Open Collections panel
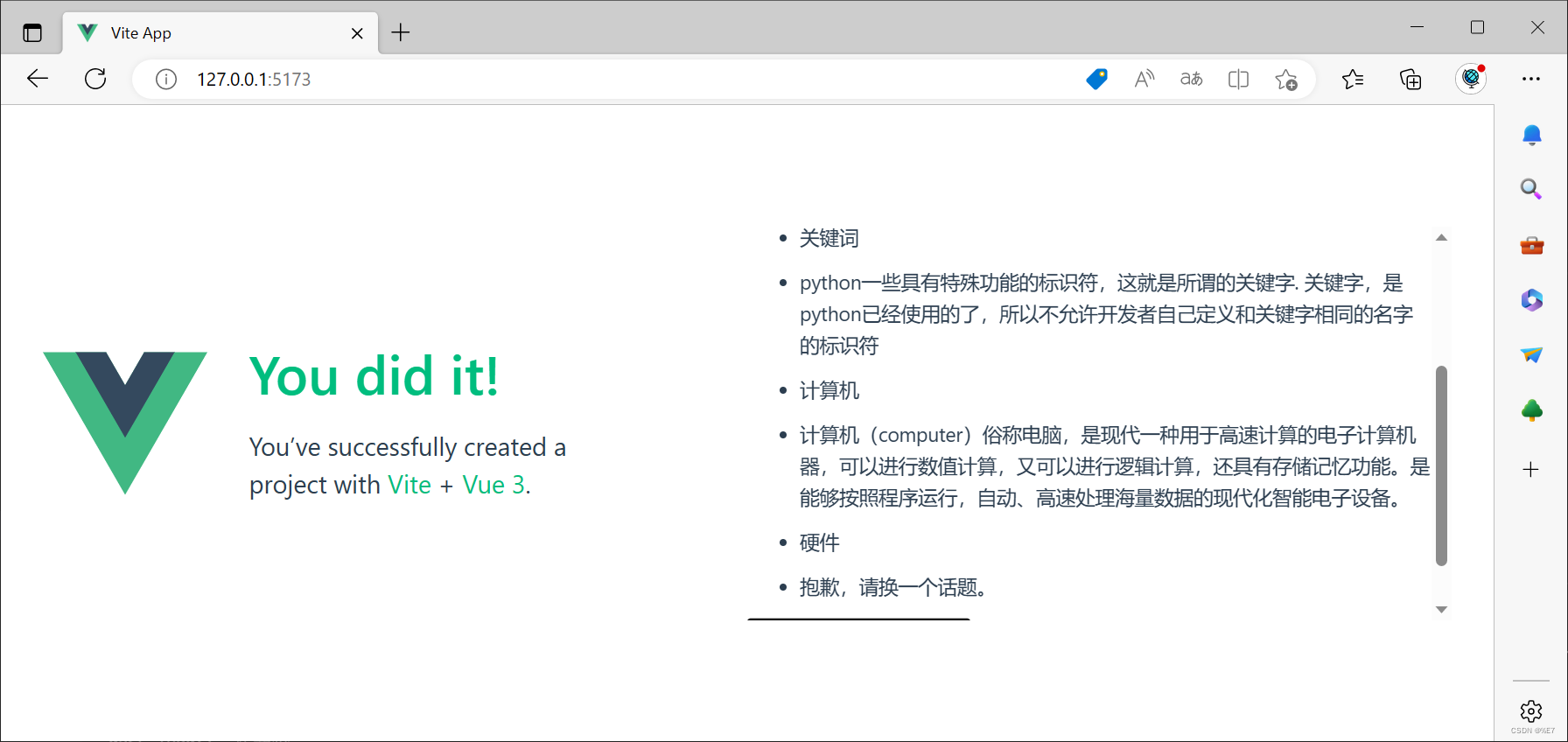Viewport: 1568px width, 742px height. click(x=1410, y=80)
